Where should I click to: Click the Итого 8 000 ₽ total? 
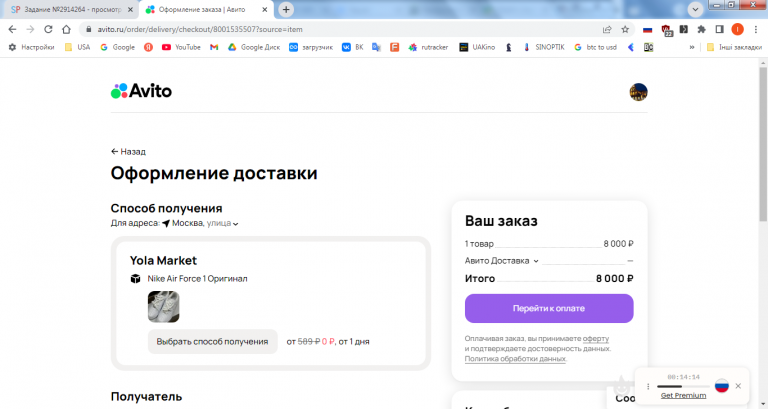click(549, 279)
